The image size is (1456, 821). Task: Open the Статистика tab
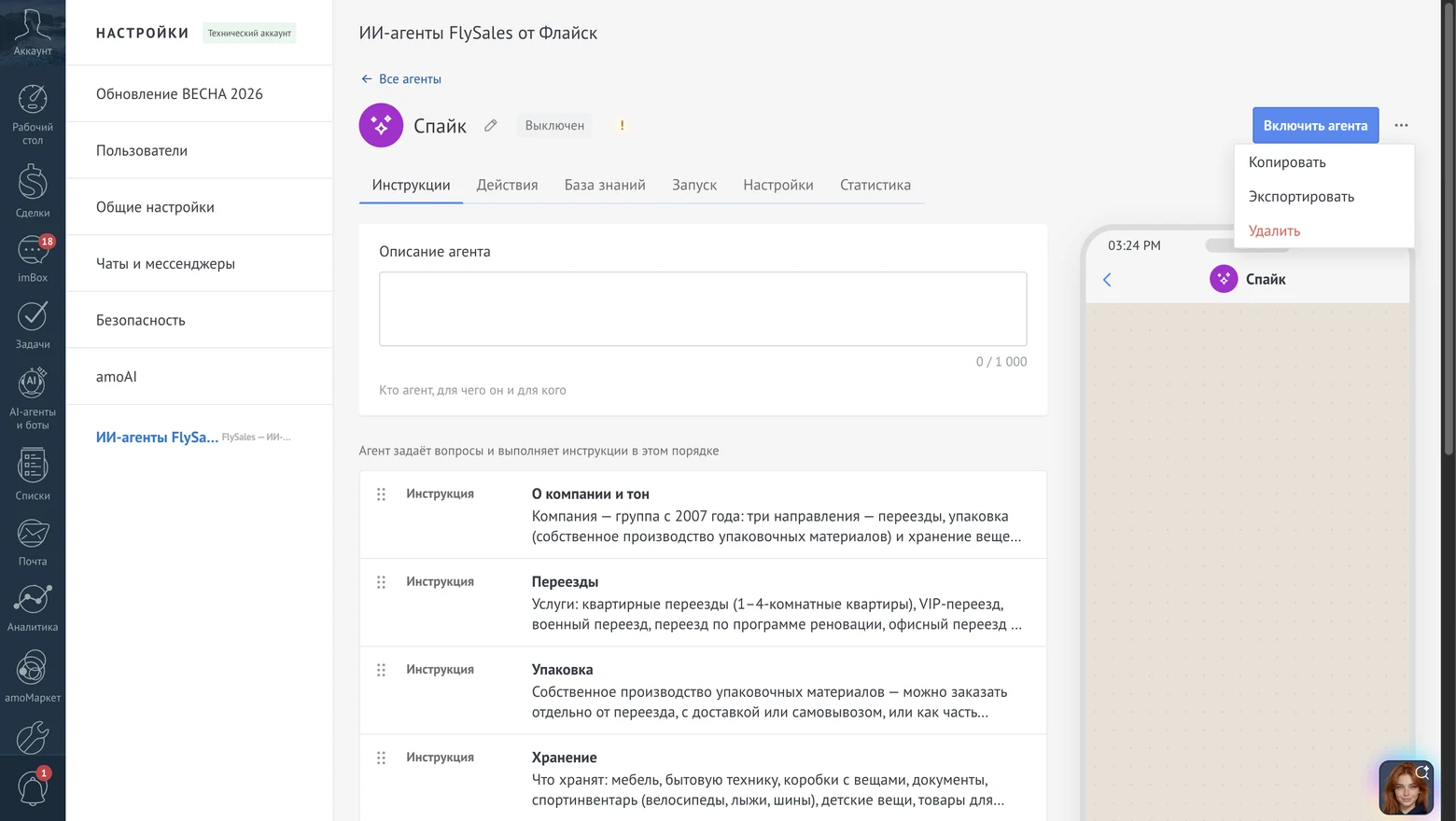875,185
